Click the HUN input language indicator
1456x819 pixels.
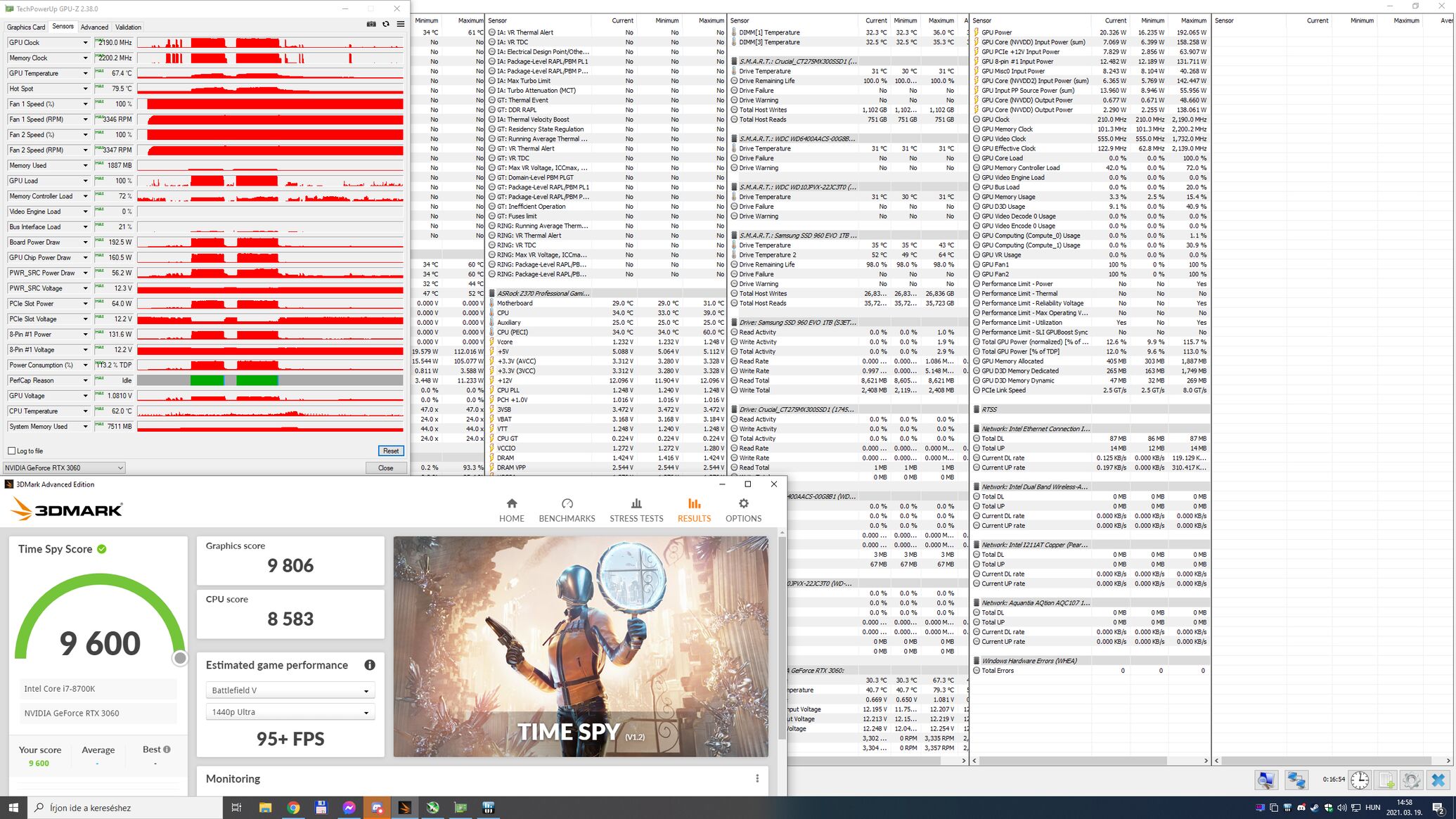pyautogui.click(x=1372, y=808)
